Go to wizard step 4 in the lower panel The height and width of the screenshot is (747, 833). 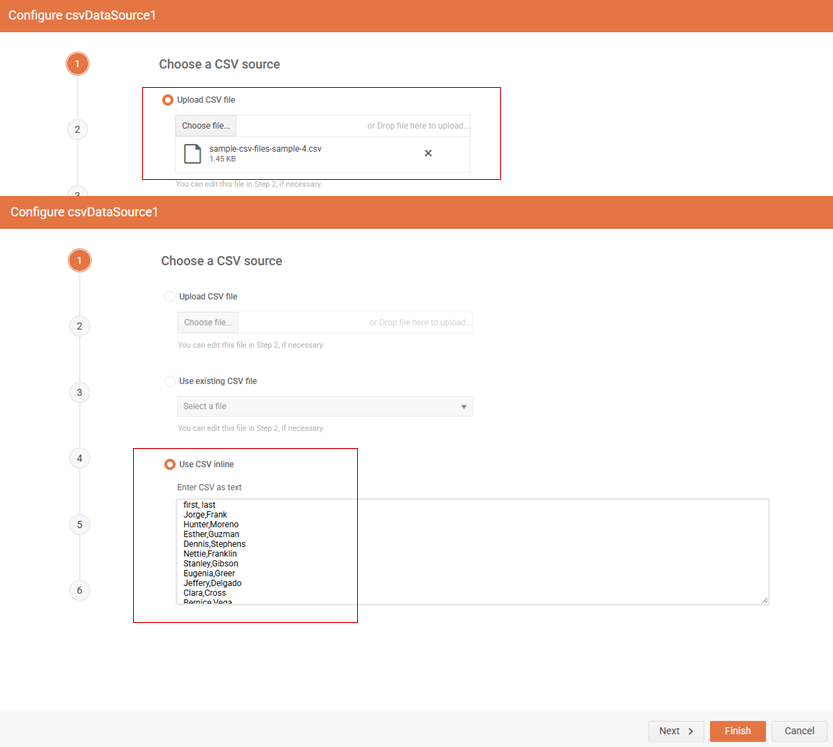pos(80,458)
